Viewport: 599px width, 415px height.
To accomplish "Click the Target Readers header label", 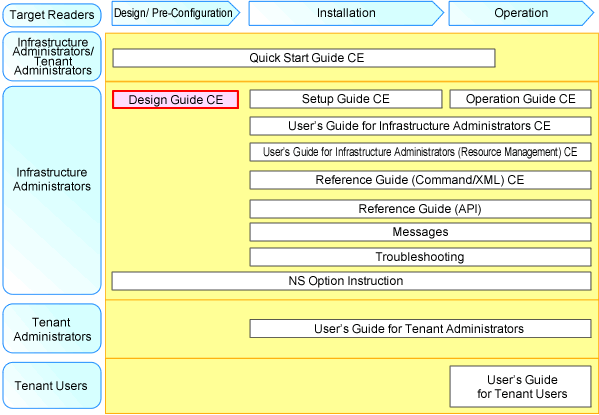I will (52, 15).
